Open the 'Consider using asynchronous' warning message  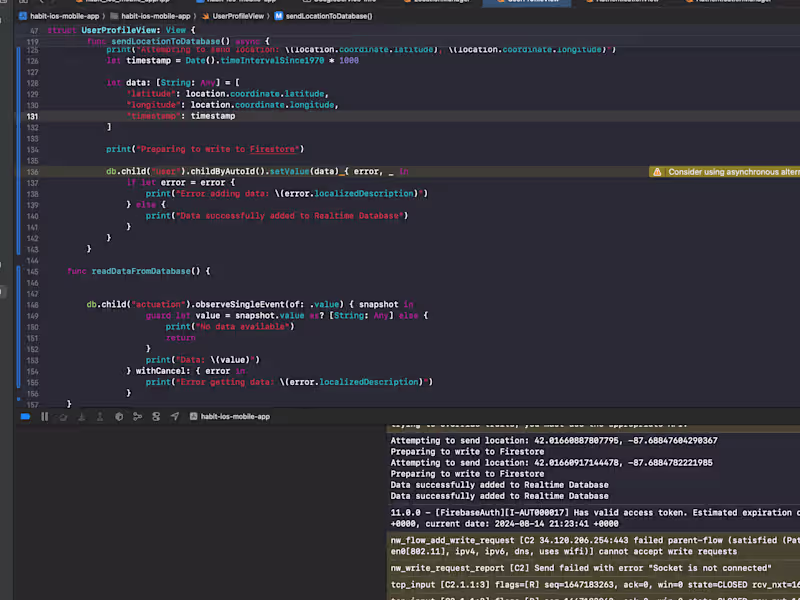click(733, 172)
